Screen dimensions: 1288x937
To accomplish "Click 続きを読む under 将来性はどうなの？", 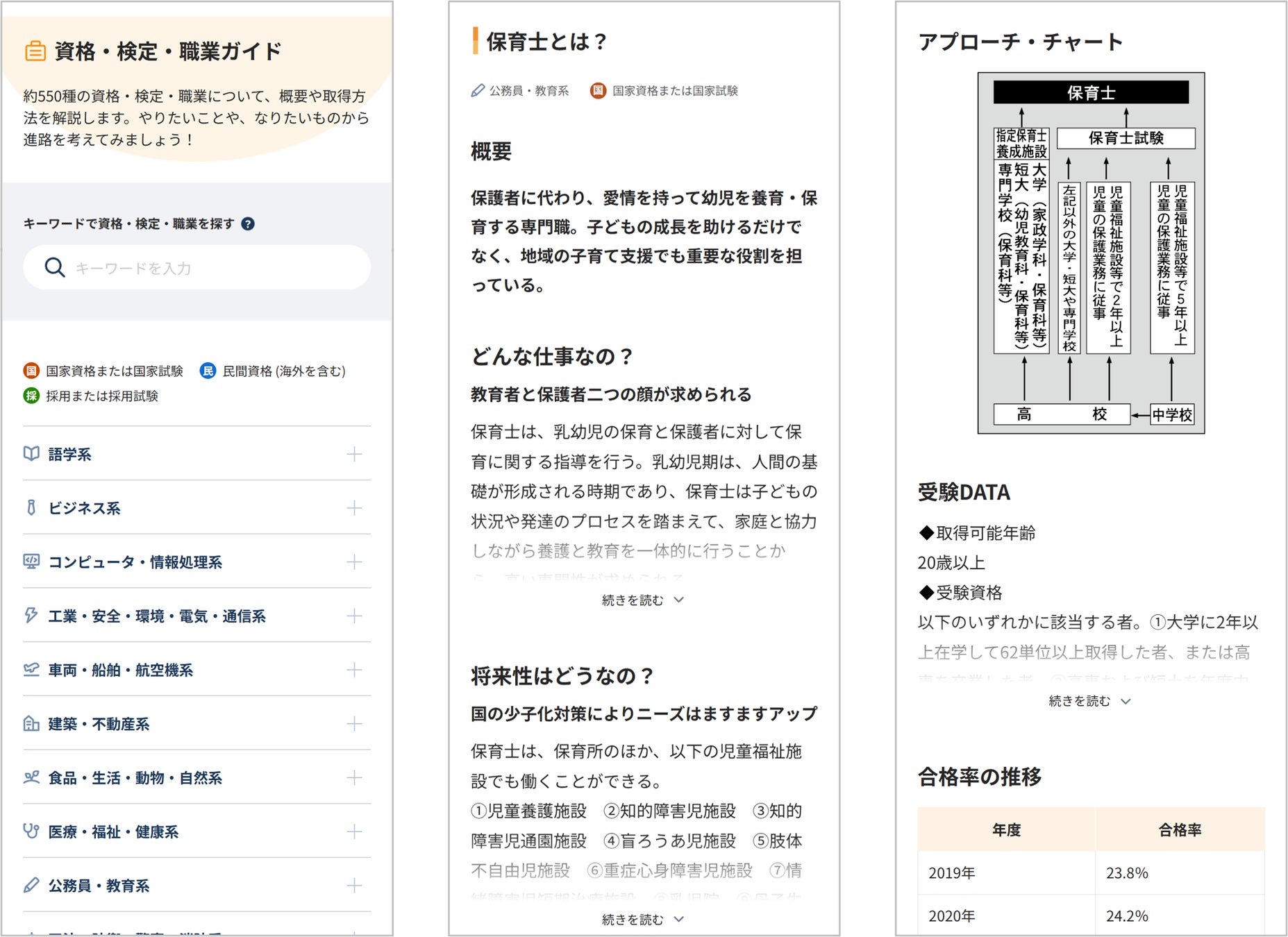I will pyautogui.click(x=633, y=919).
